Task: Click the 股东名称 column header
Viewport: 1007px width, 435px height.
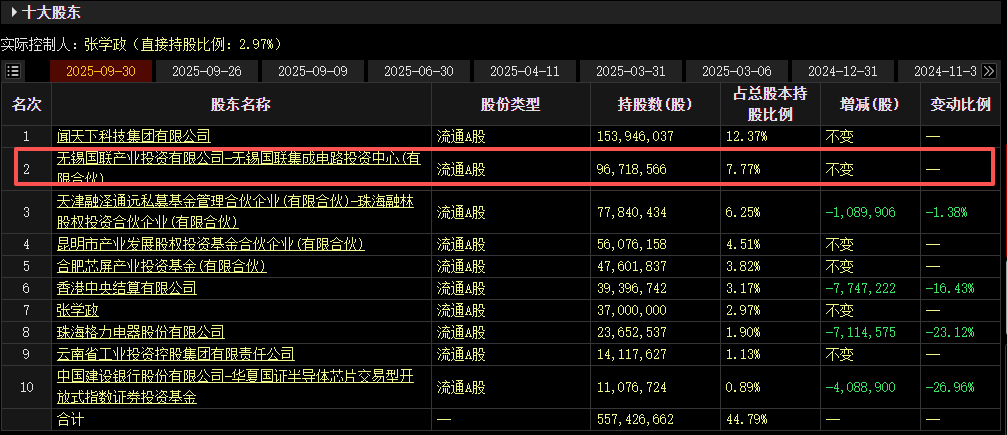Action: tap(241, 104)
